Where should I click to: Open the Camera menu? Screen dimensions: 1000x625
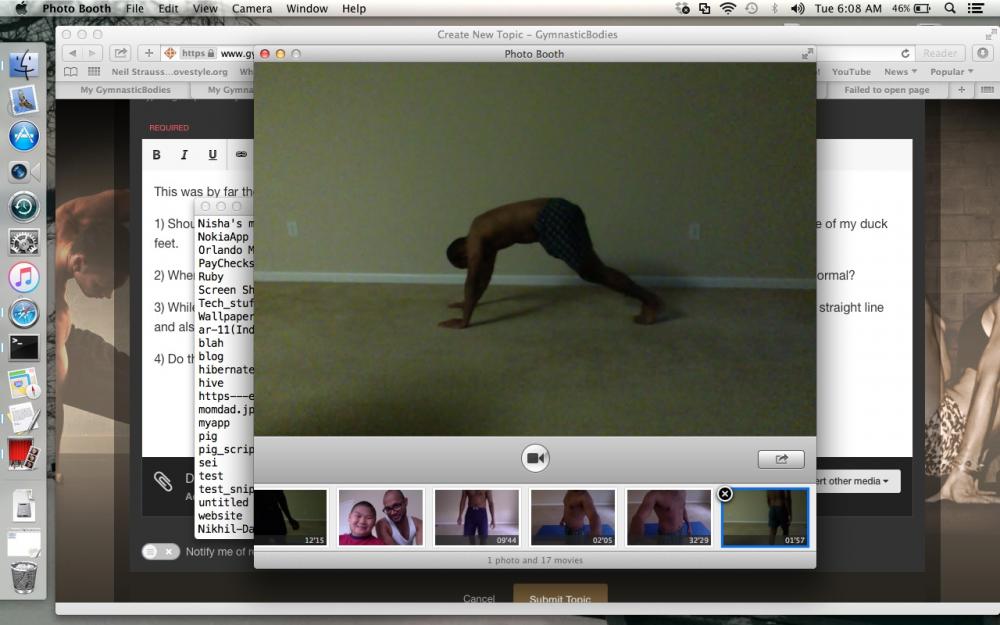251,8
